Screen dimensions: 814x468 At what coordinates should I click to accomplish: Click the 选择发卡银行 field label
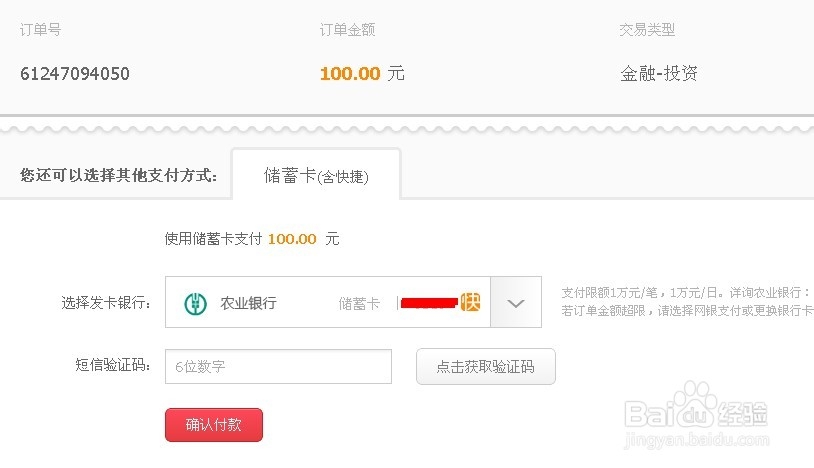(106, 302)
